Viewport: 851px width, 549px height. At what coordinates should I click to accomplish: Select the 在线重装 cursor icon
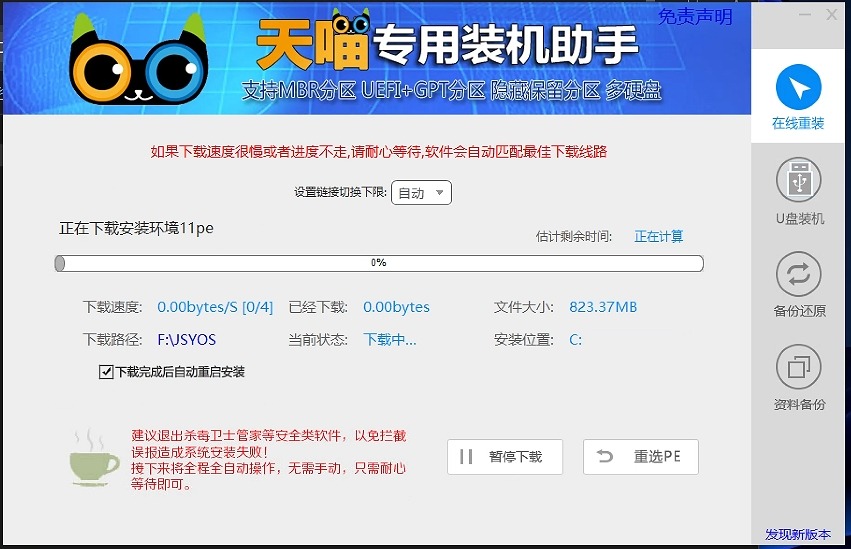point(798,88)
